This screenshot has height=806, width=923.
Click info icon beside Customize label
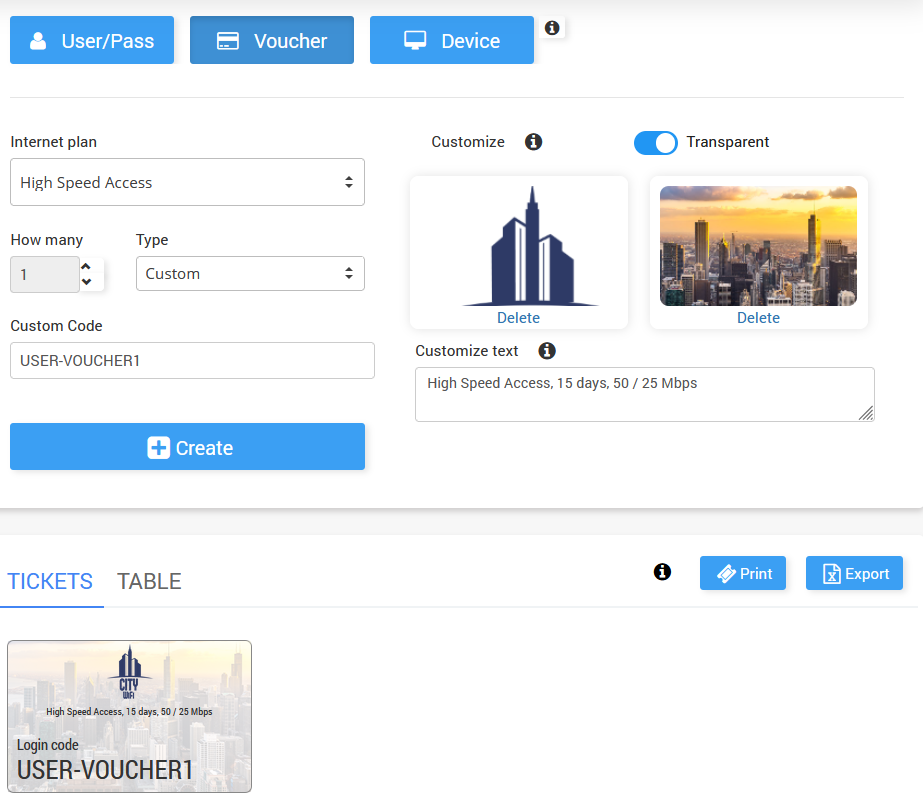[x=534, y=142]
